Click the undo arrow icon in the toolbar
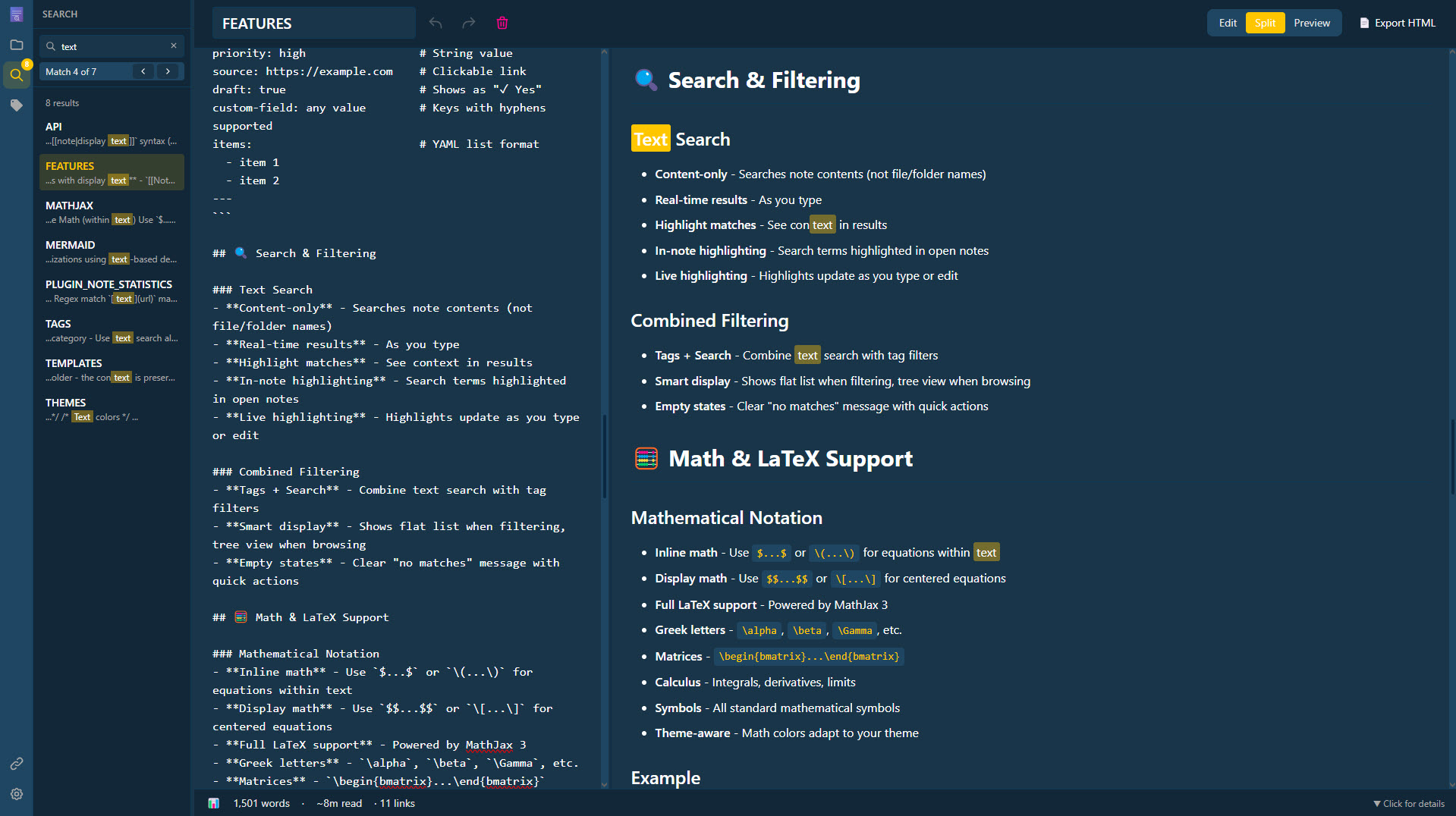This screenshot has height=816, width=1456. (436, 23)
